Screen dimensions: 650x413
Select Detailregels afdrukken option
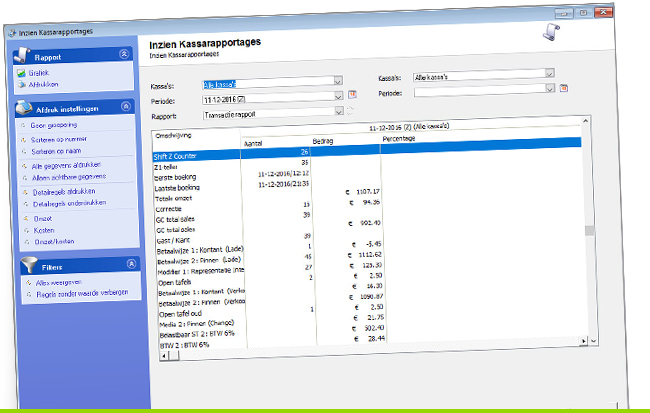click(x=58, y=190)
